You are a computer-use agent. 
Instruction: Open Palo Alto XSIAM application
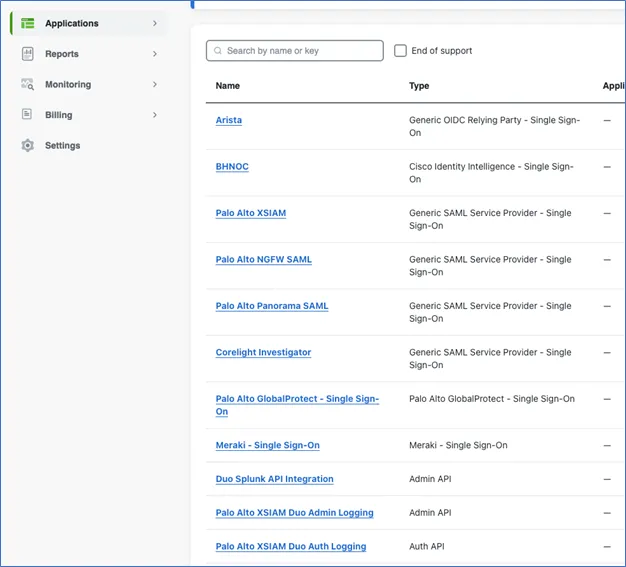click(250, 213)
